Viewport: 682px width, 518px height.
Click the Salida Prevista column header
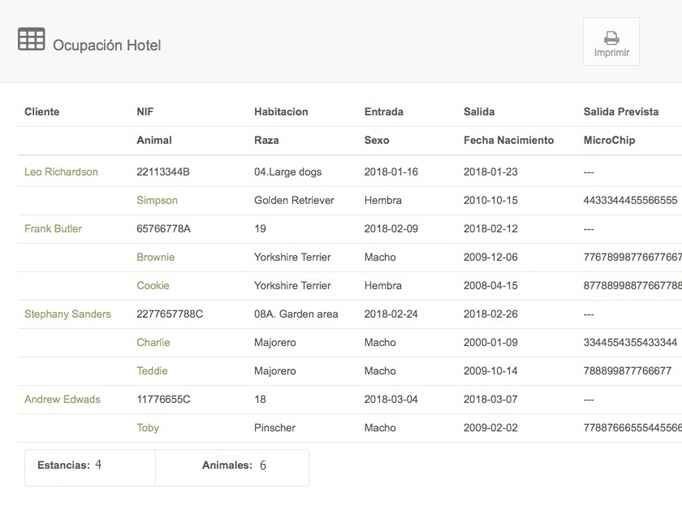(621, 112)
